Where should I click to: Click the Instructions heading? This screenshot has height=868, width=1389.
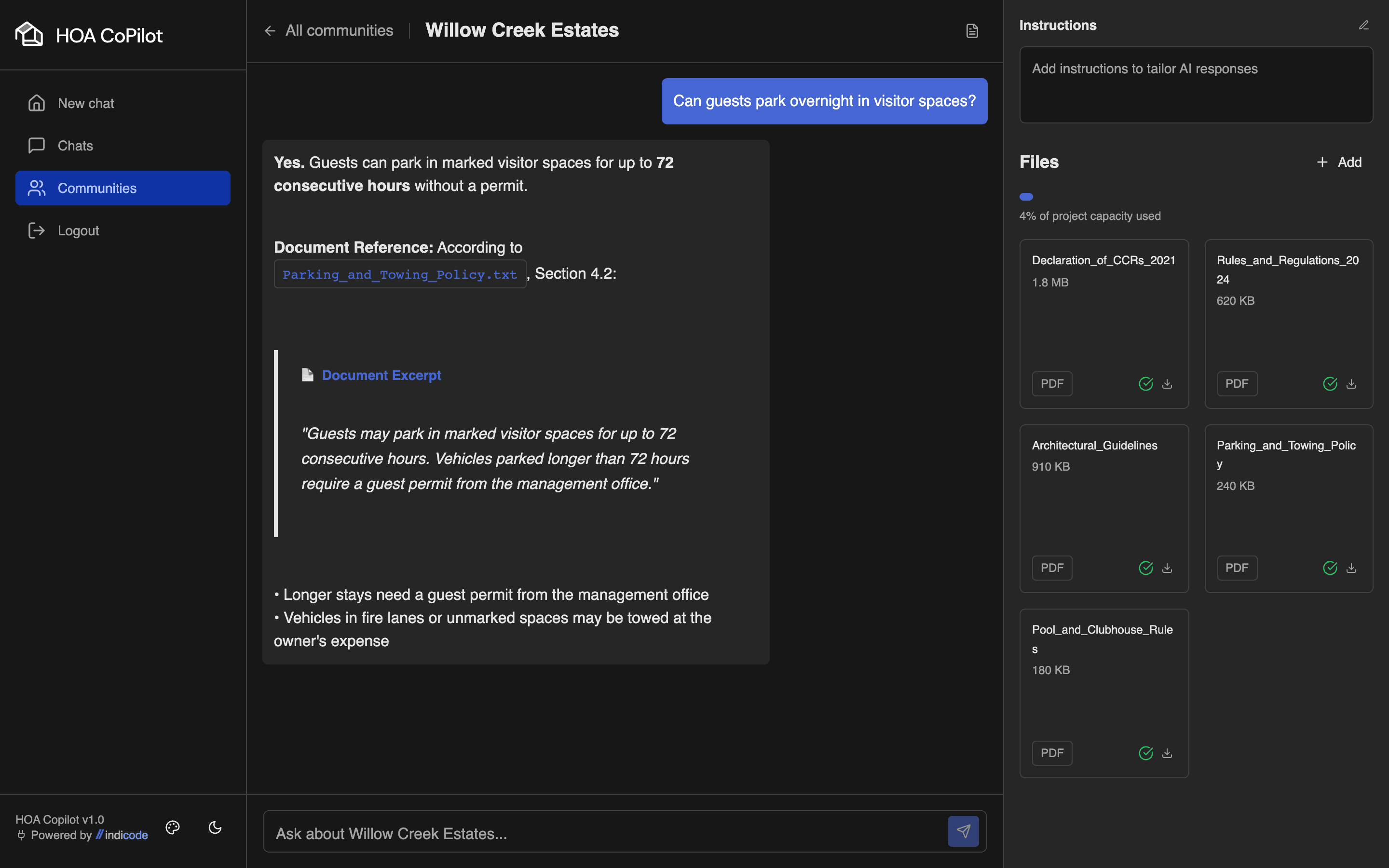tap(1058, 25)
